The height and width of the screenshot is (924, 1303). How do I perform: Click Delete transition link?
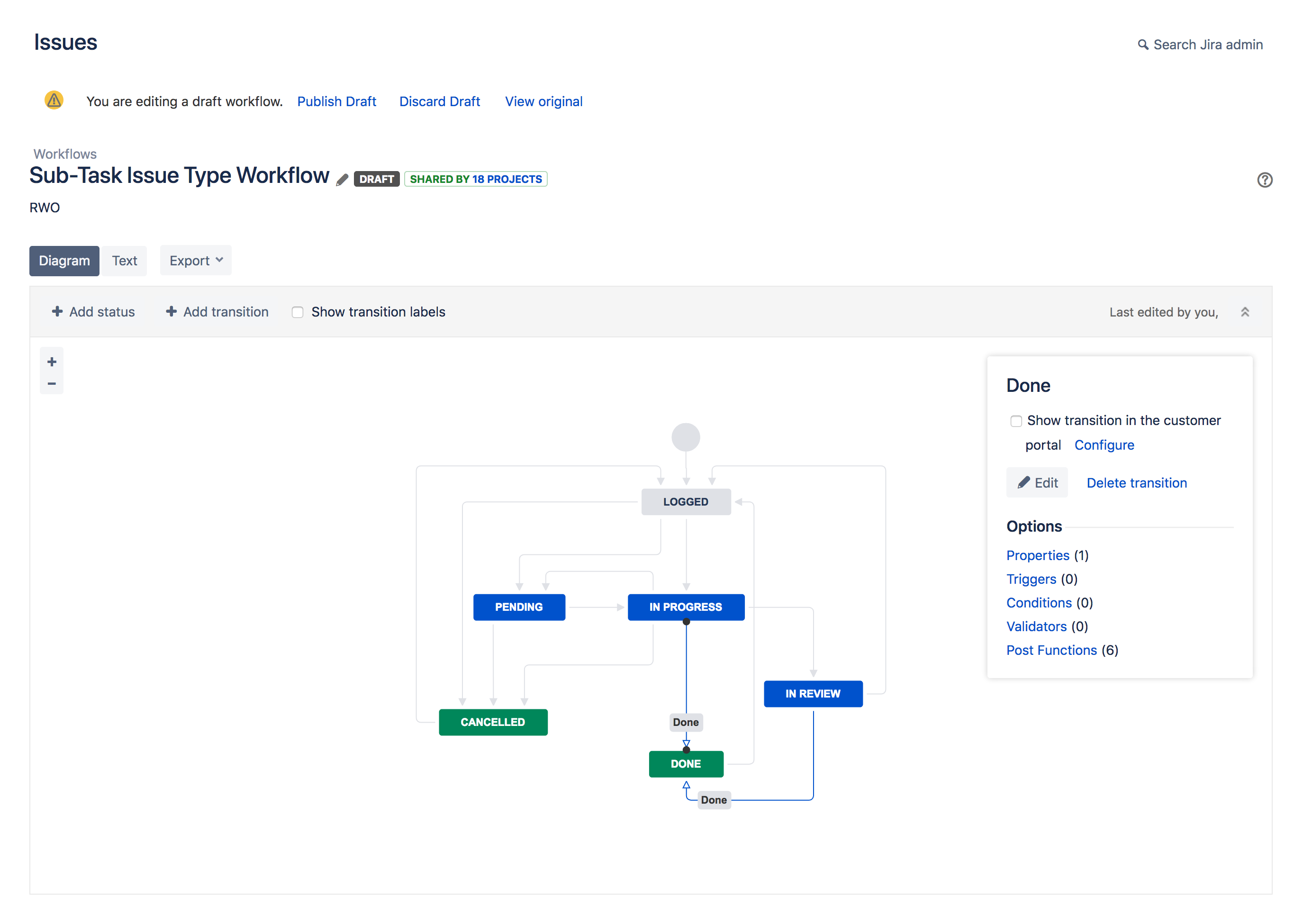(x=1136, y=483)
